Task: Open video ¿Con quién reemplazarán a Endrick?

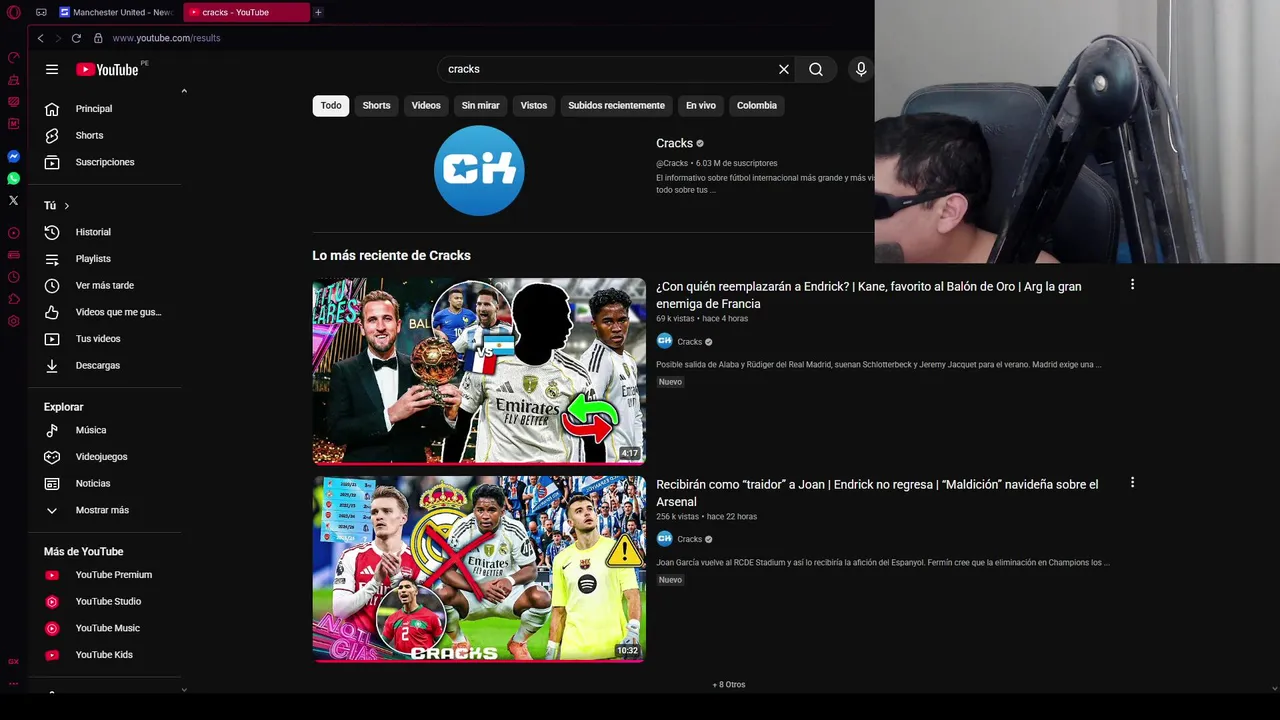Action: (x=869, y=295)
